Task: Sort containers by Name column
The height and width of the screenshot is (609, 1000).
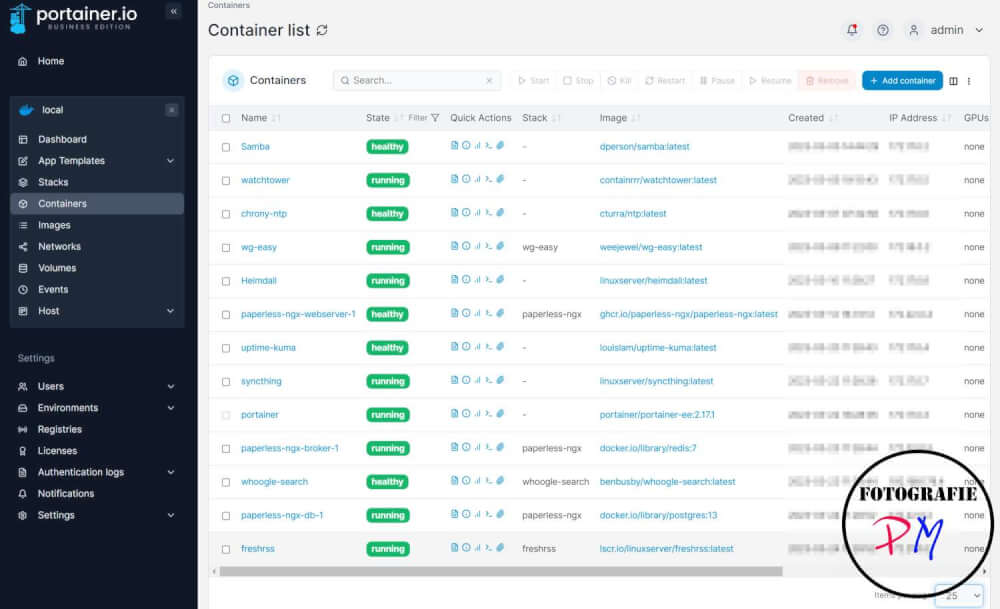Action: coord(260,118)
